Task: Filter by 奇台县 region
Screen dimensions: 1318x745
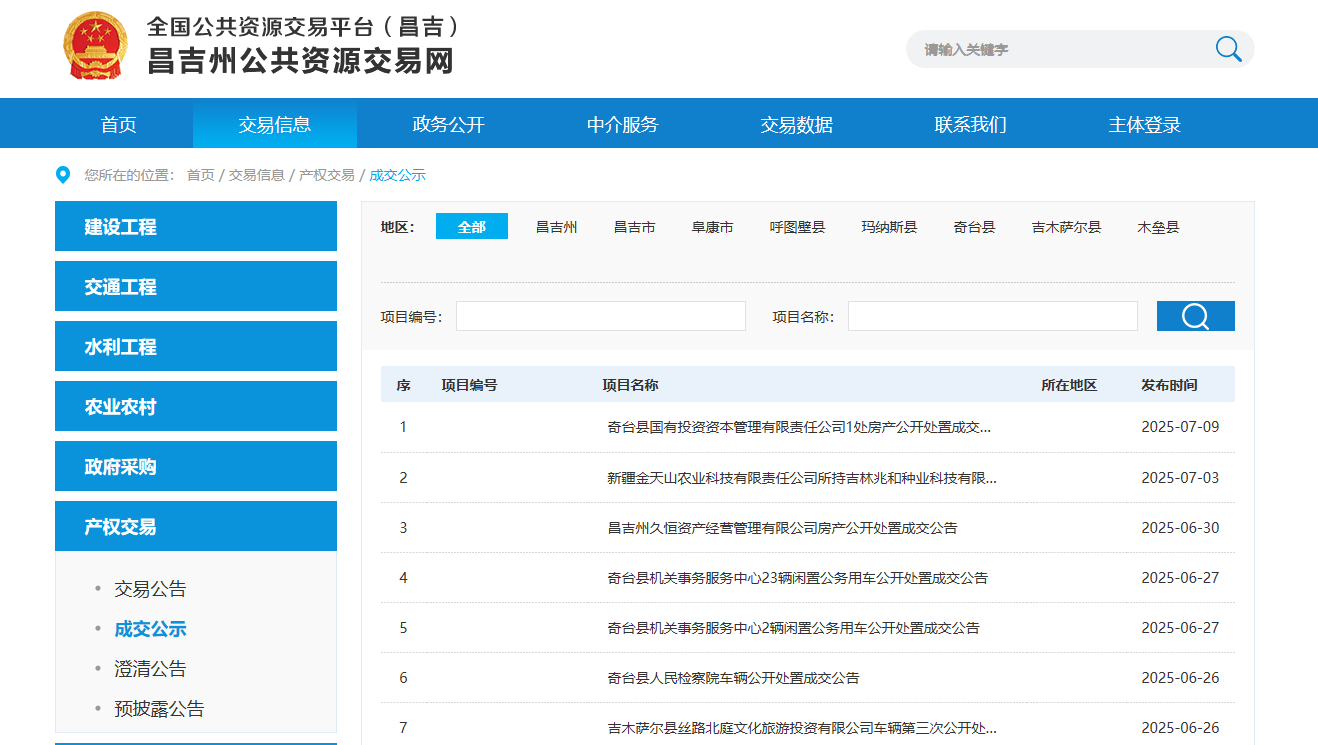Action: pyautogui.click(x=974, y=227)
